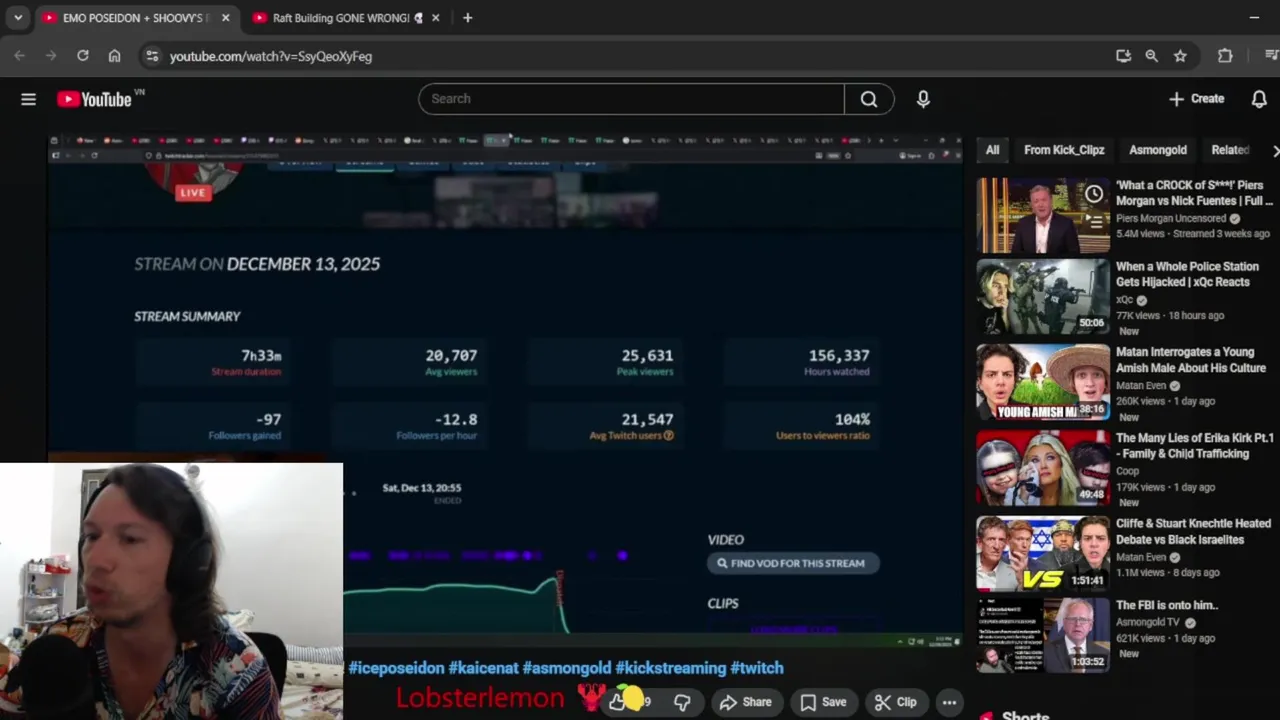
Task: Click the #asmongold hashtag
Action: (566, 668)
